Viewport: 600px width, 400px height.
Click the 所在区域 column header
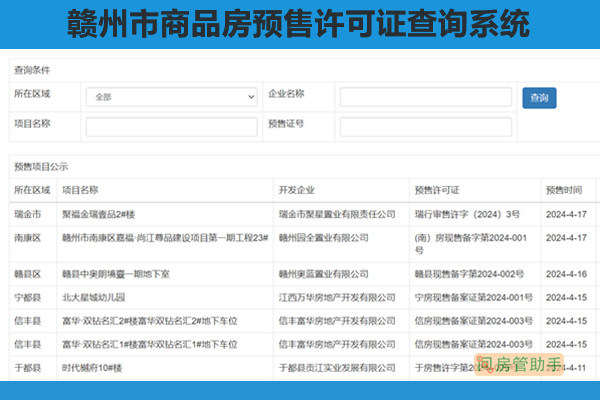click(x=32, y=190)
